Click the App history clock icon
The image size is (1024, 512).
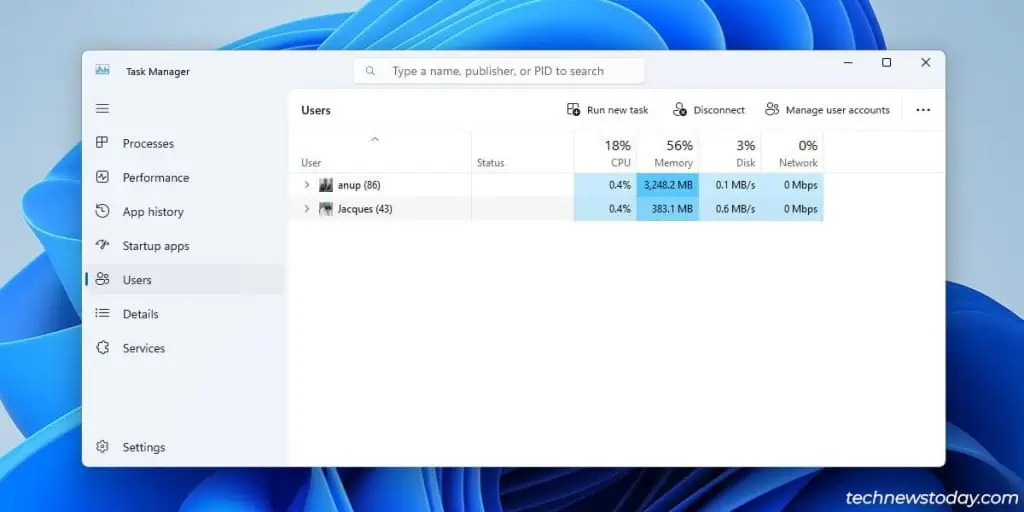(102, 211)
